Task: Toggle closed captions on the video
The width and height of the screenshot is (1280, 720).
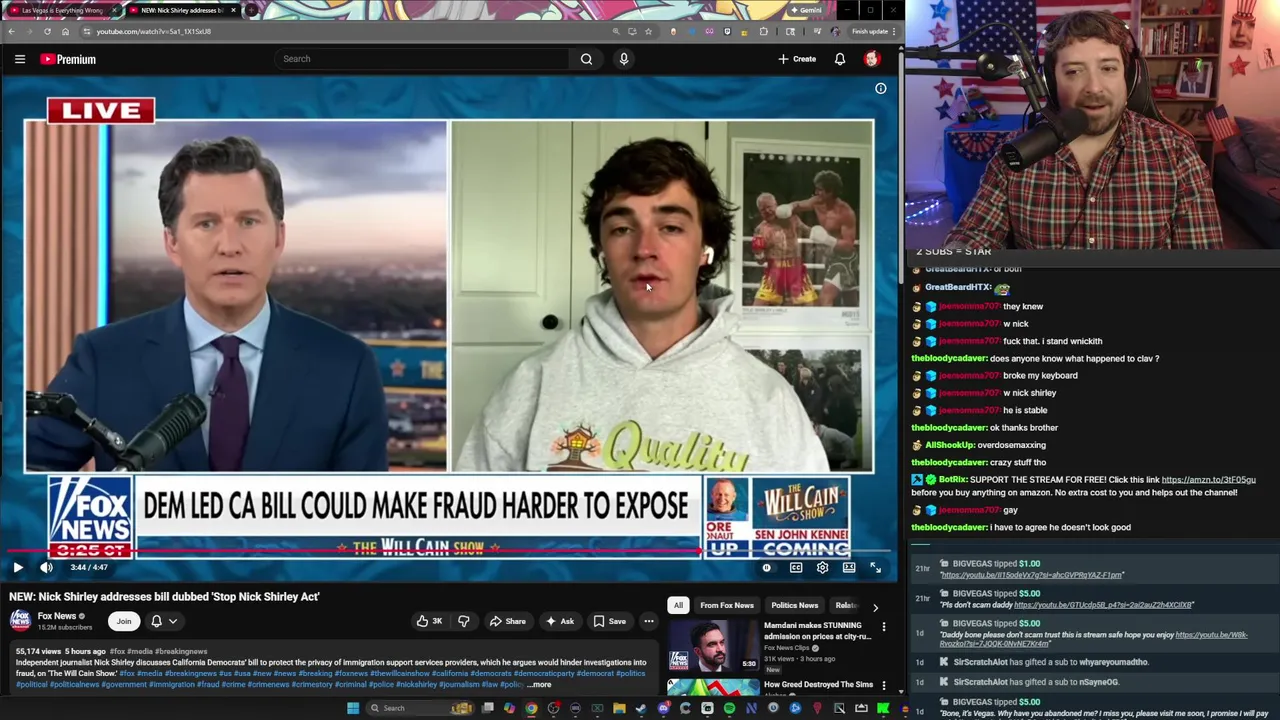Action: coord(796,568)
